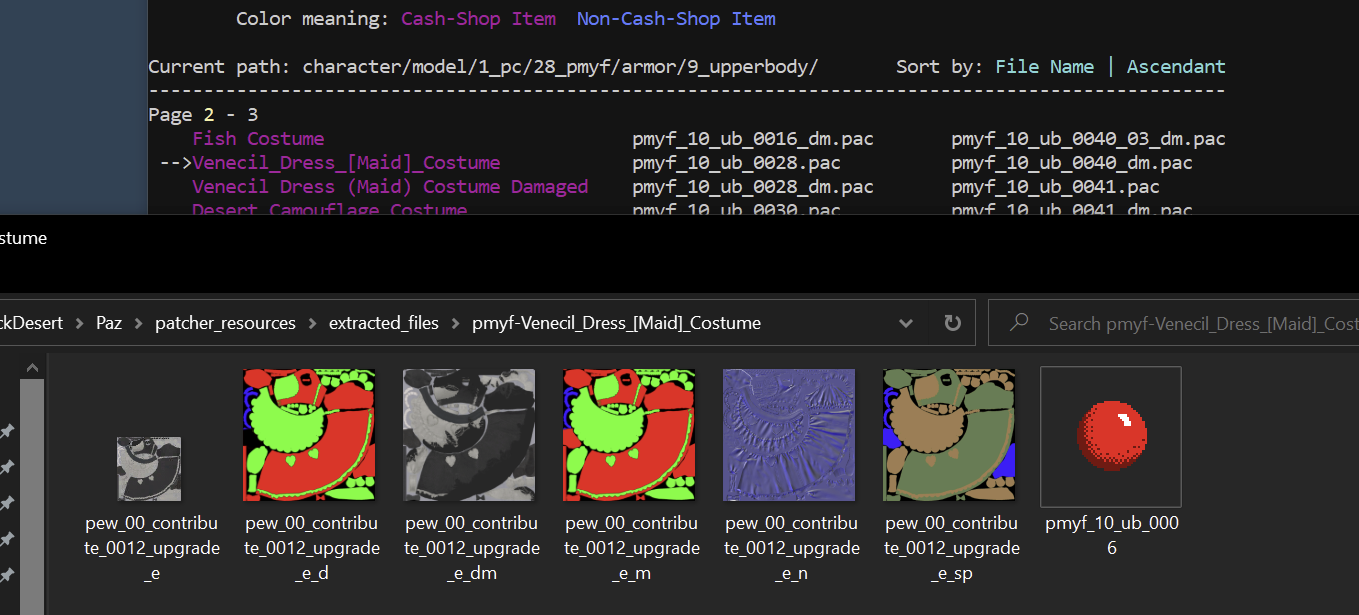The image size is (1359, 615).
Task: Open the address bar history dropdown
Action: point(906,323)
